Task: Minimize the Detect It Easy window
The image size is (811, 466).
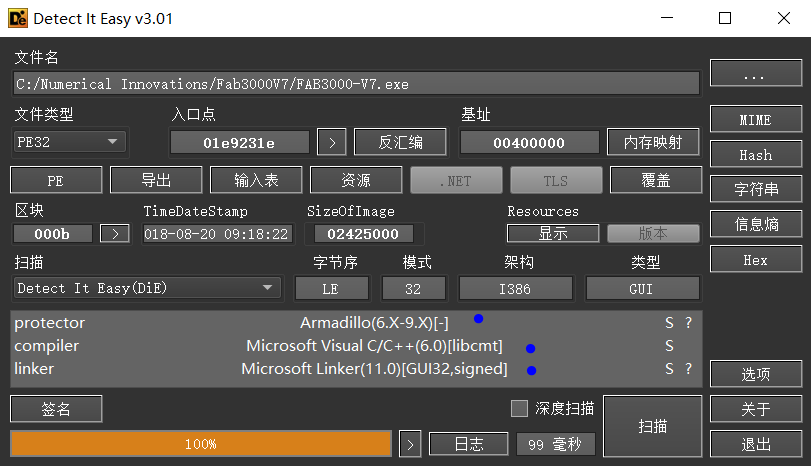Action: pyautogui.click(x=667, y=18)
